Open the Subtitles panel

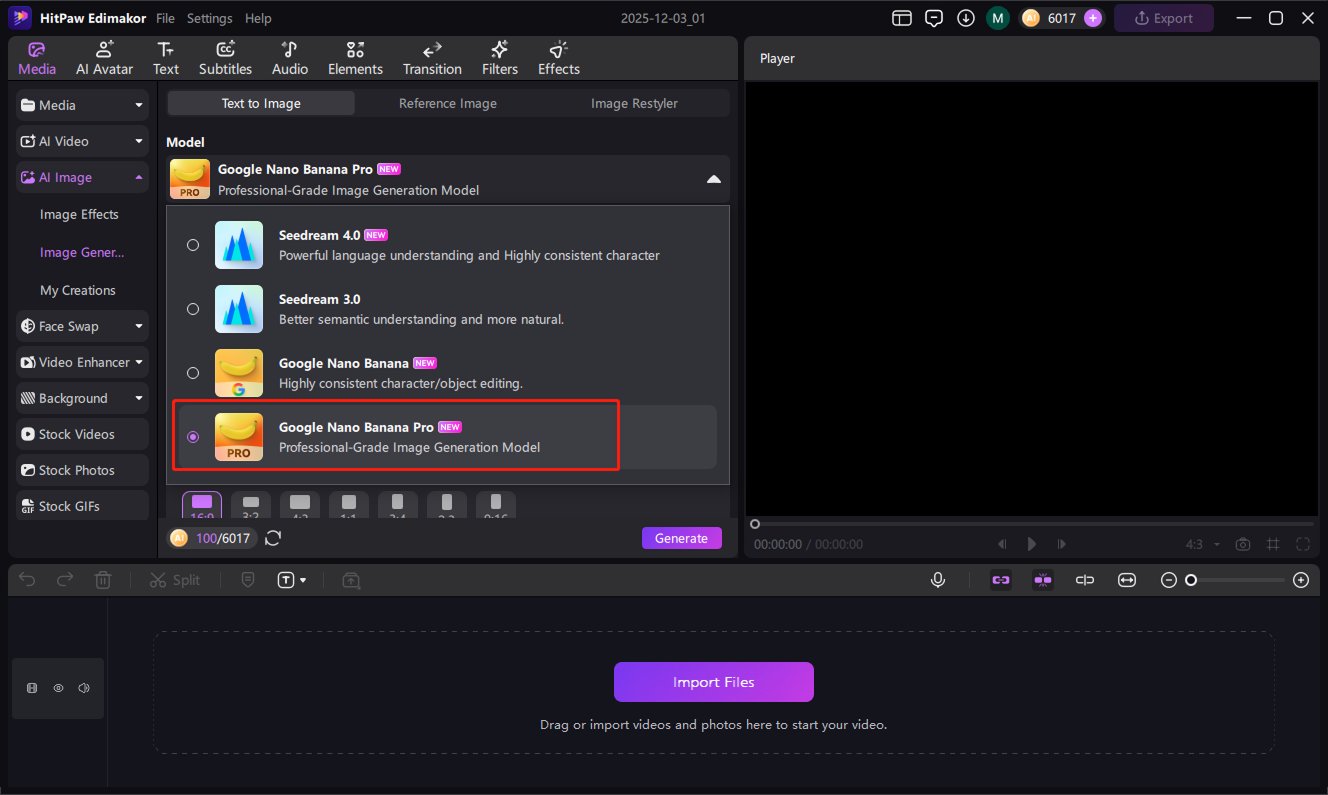point(225,58)
